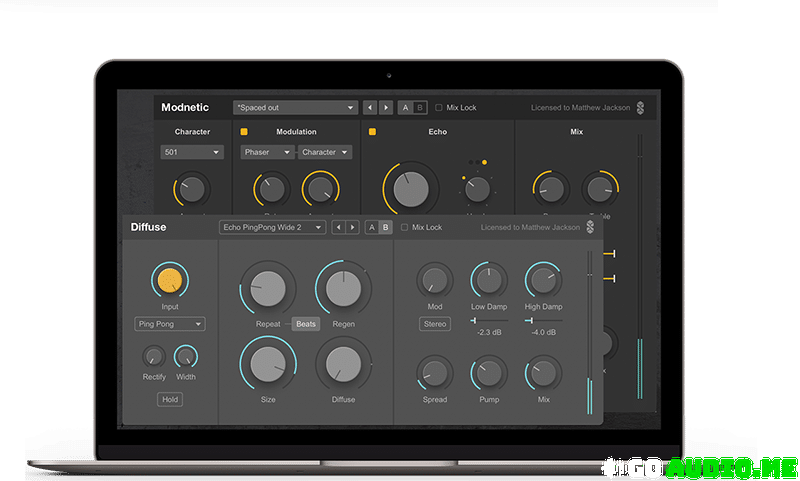The height and width of the screenshot is (481, 800).
Task: Click the Mod knob in Diffuse
Action: [435, 280]
